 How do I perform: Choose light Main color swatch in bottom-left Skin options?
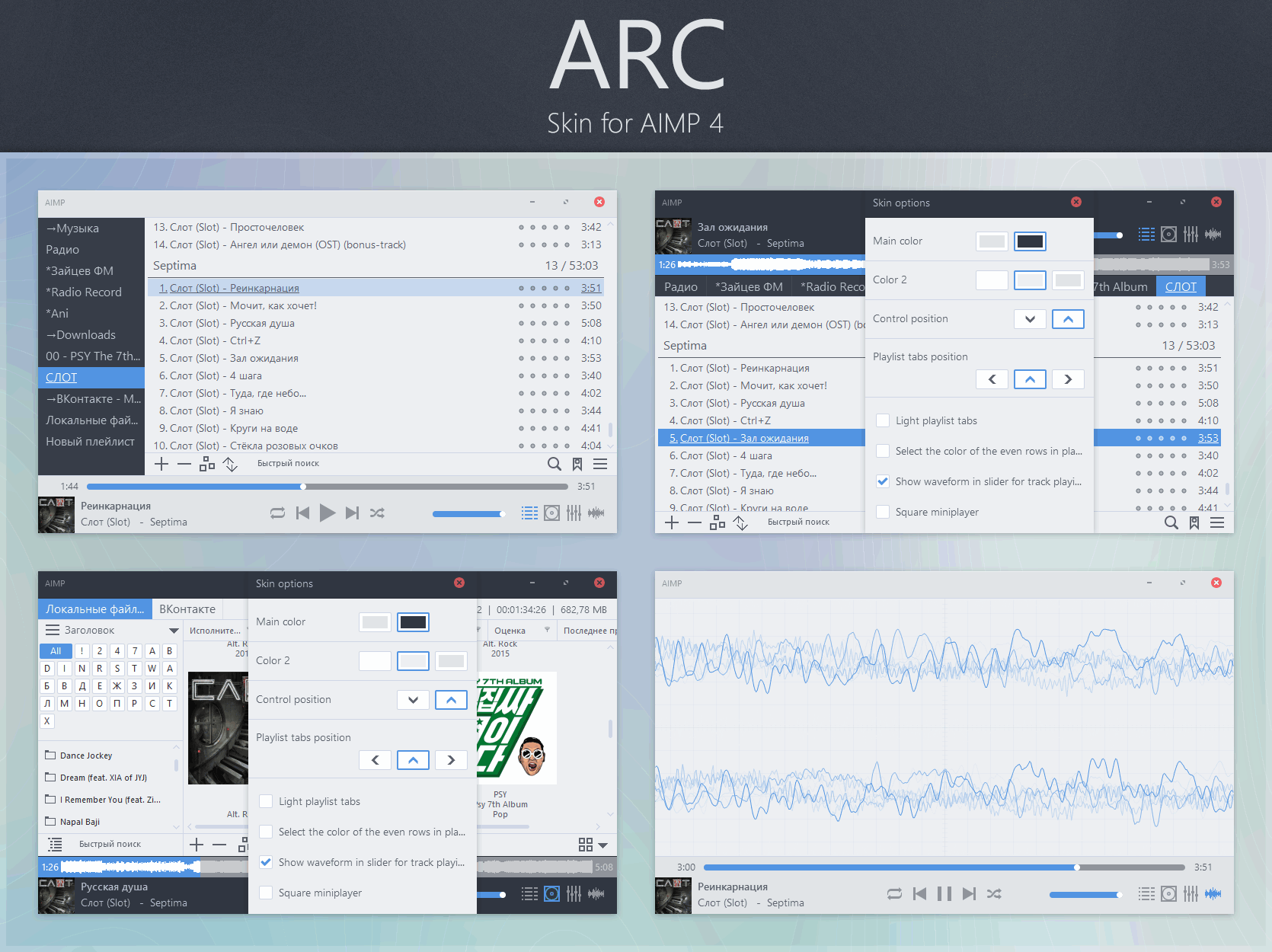375,622
